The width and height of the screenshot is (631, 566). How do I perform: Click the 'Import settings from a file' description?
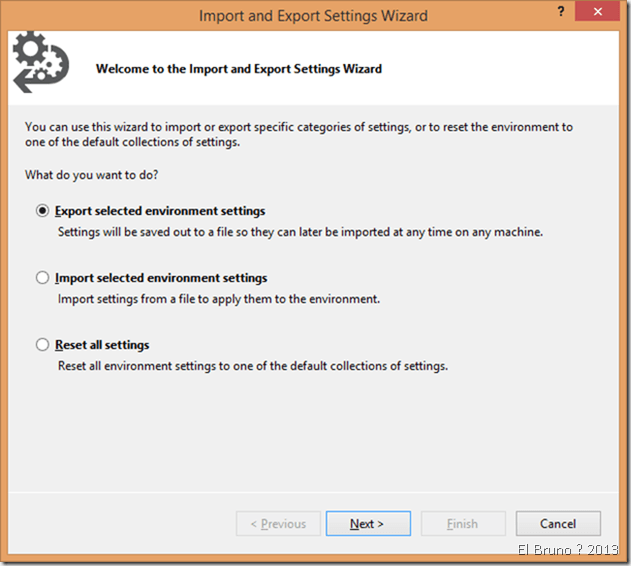(218, 299)
